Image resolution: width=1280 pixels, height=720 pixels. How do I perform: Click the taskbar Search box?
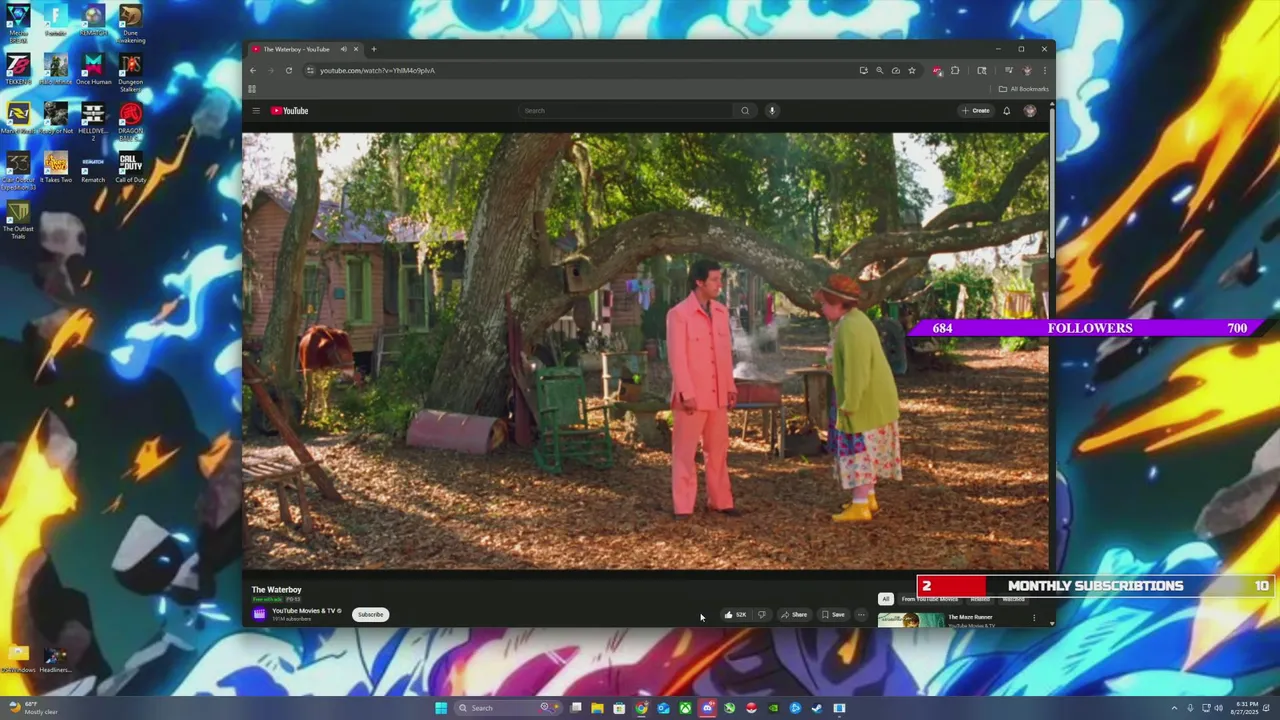tap(506, 708)
